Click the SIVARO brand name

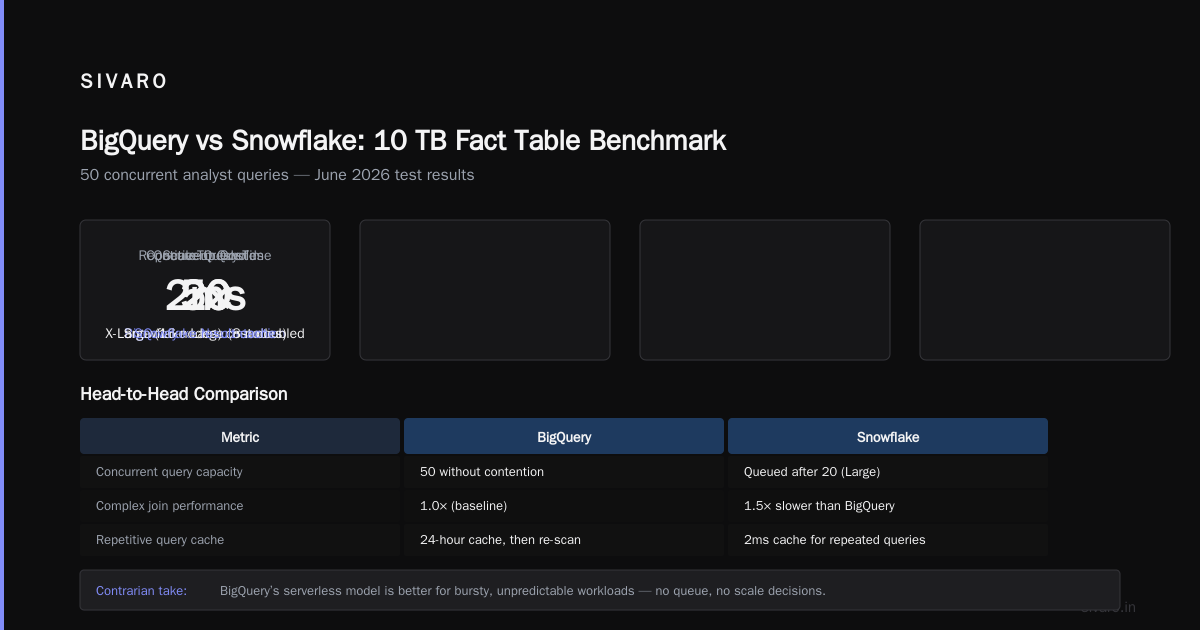(124, 82)
